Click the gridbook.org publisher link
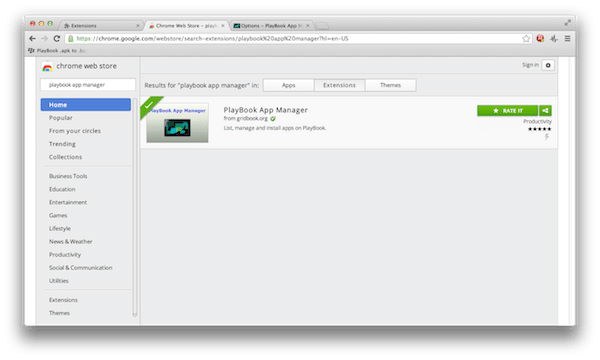 click(x=252, y=119)
